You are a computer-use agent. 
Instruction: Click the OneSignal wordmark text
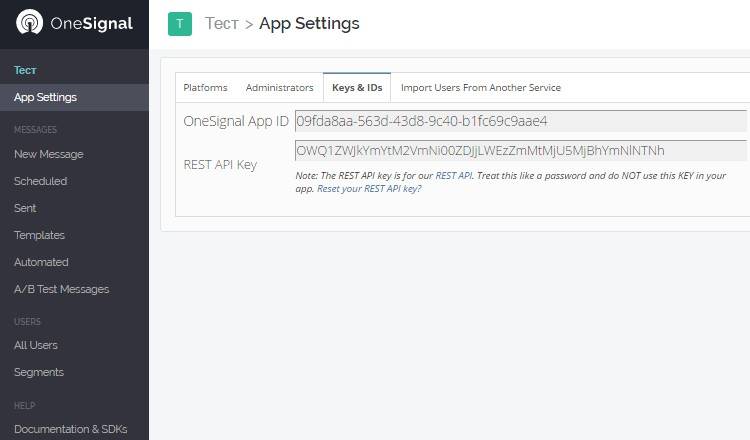91,23
